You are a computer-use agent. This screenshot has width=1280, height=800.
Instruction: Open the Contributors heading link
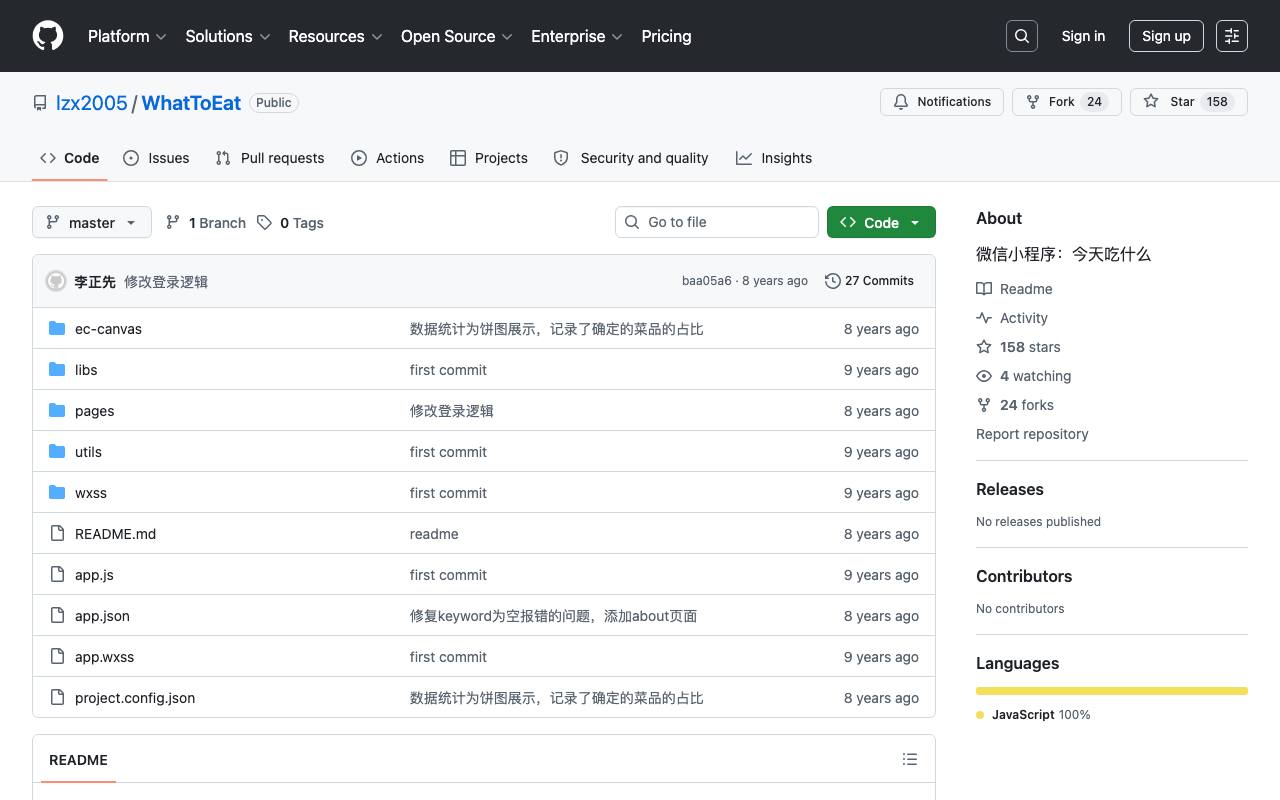1024,576
